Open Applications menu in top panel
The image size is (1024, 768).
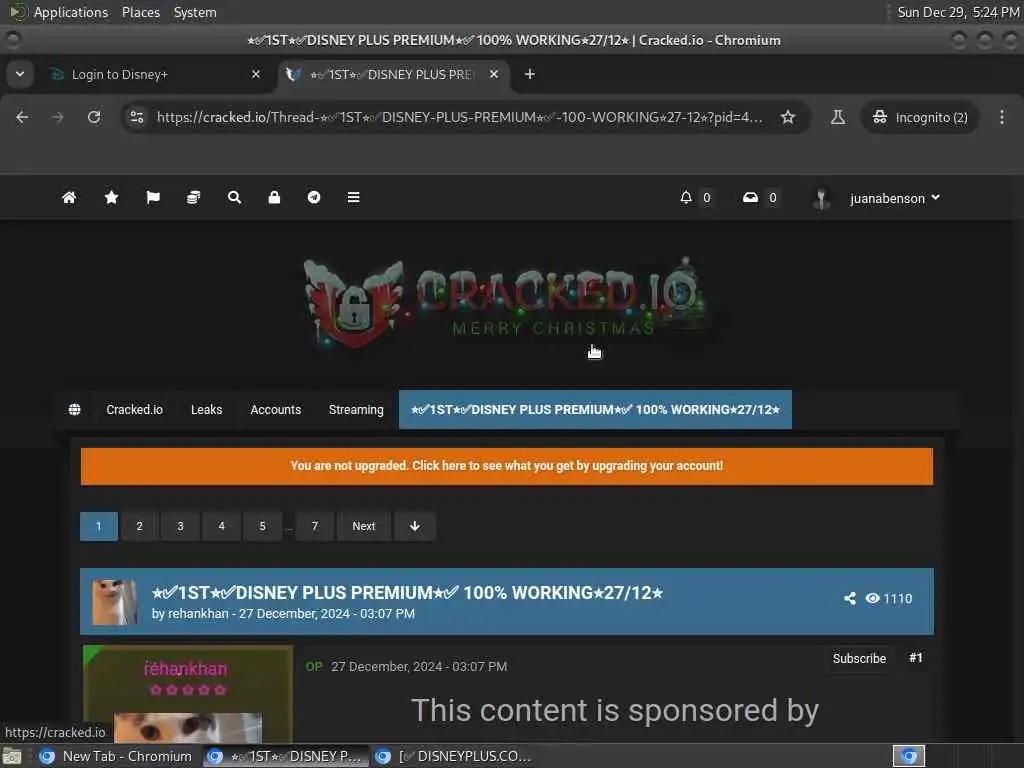tap(71, 12)
